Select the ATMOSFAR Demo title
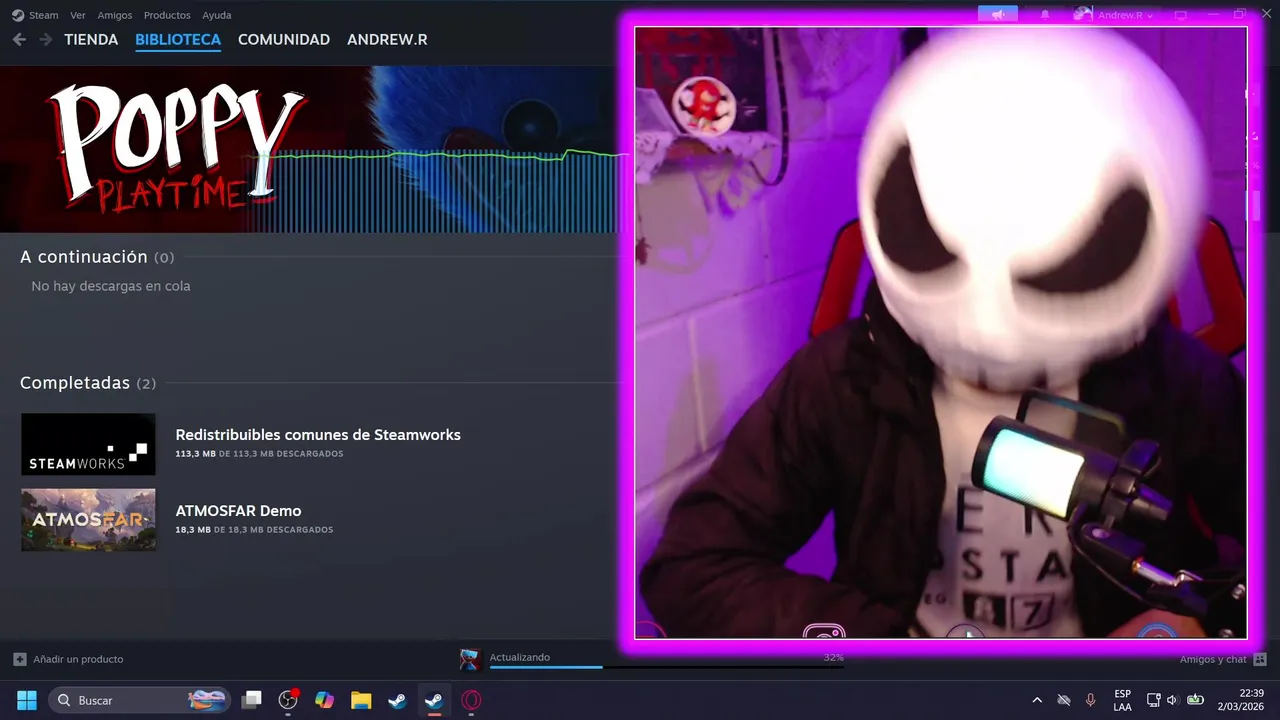The height and width of the screenshot is (720, 1280). [x=238, y=511]
